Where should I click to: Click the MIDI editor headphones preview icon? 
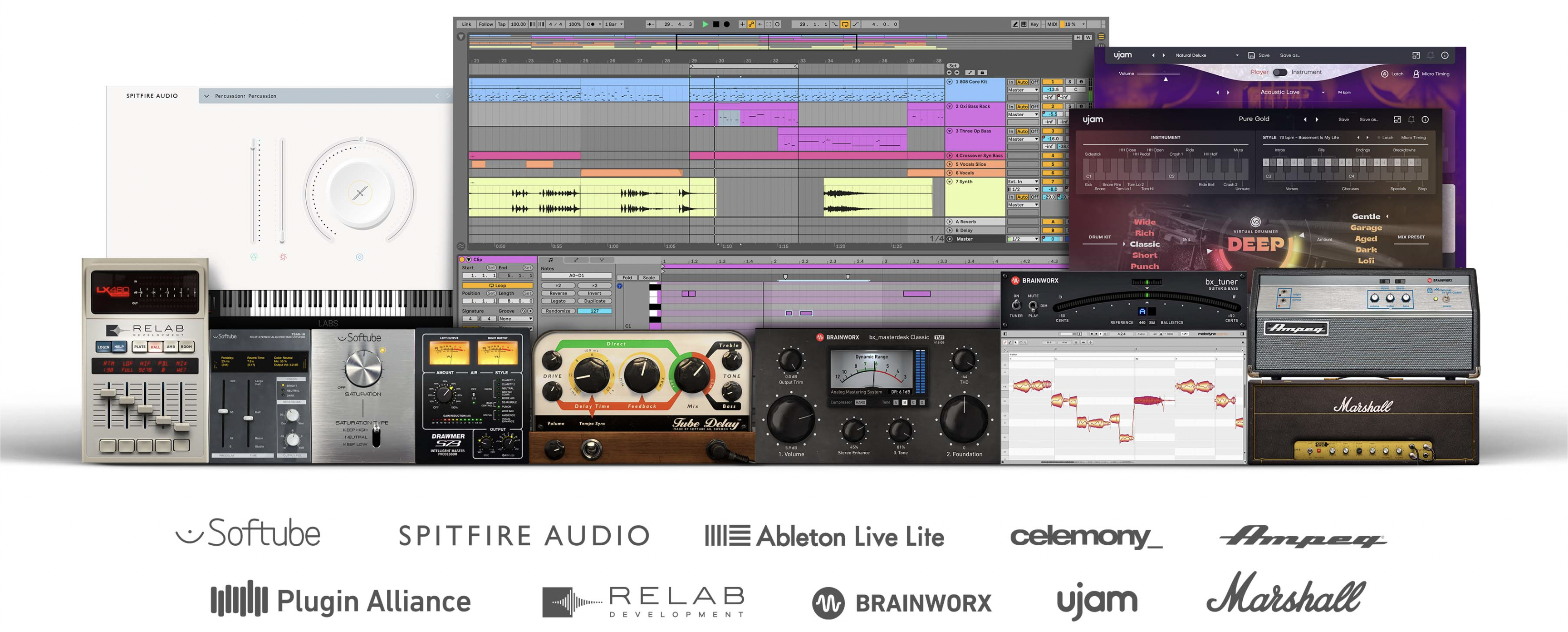tap(620, 286)
